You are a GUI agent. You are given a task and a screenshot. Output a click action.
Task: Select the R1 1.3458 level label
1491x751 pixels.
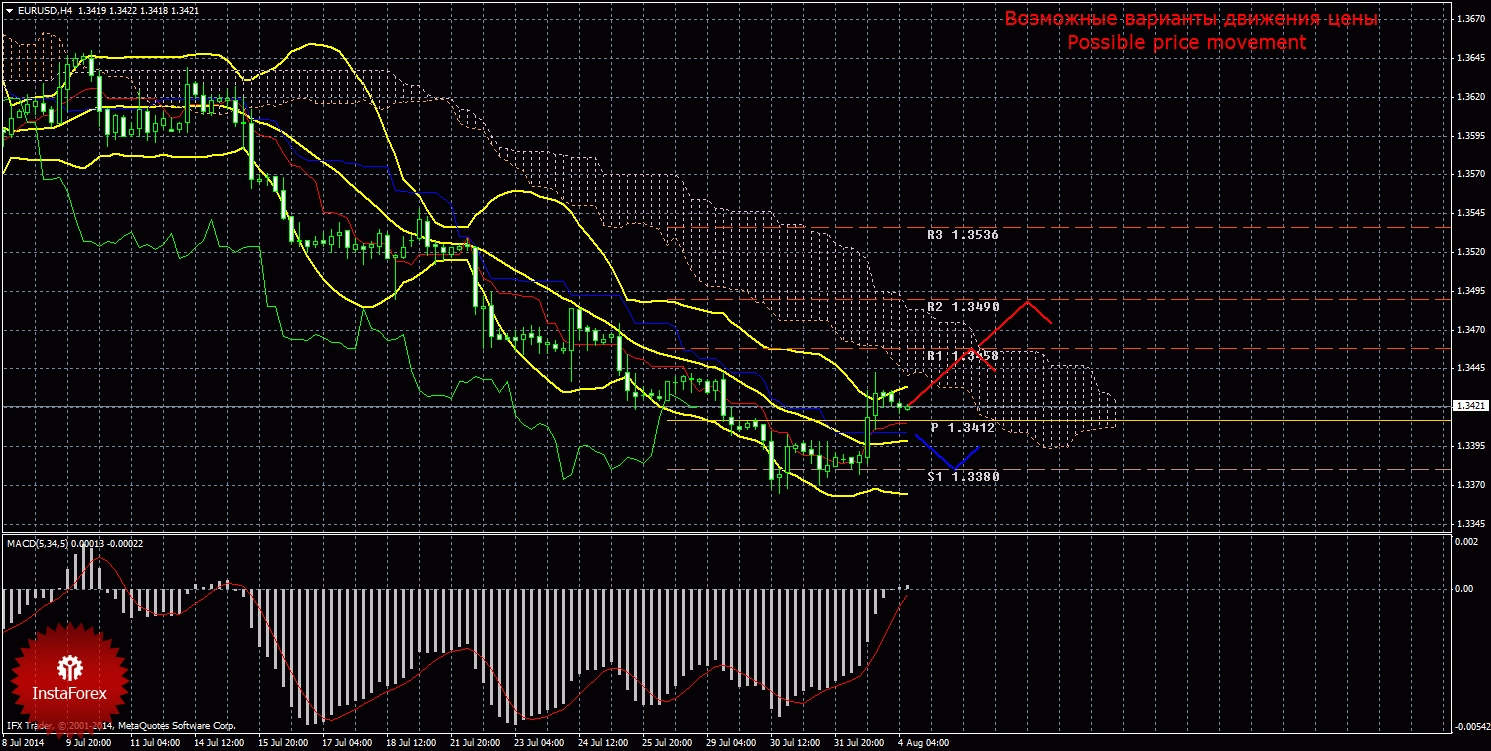pos(962,356)
